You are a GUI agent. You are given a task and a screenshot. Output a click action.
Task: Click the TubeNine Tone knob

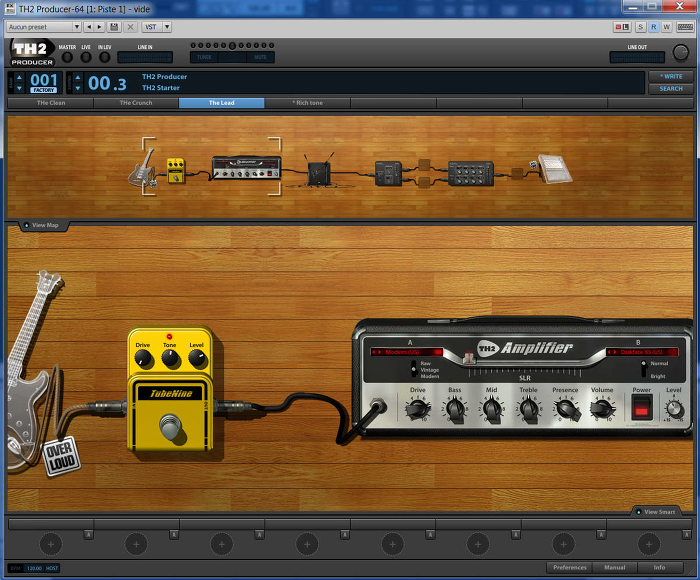(170, 359)
